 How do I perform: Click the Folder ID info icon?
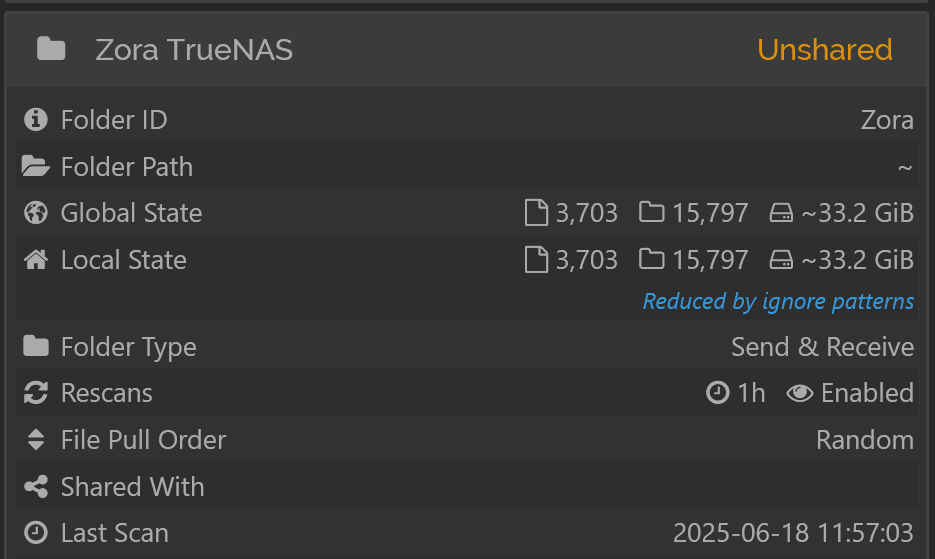[36, 119]
